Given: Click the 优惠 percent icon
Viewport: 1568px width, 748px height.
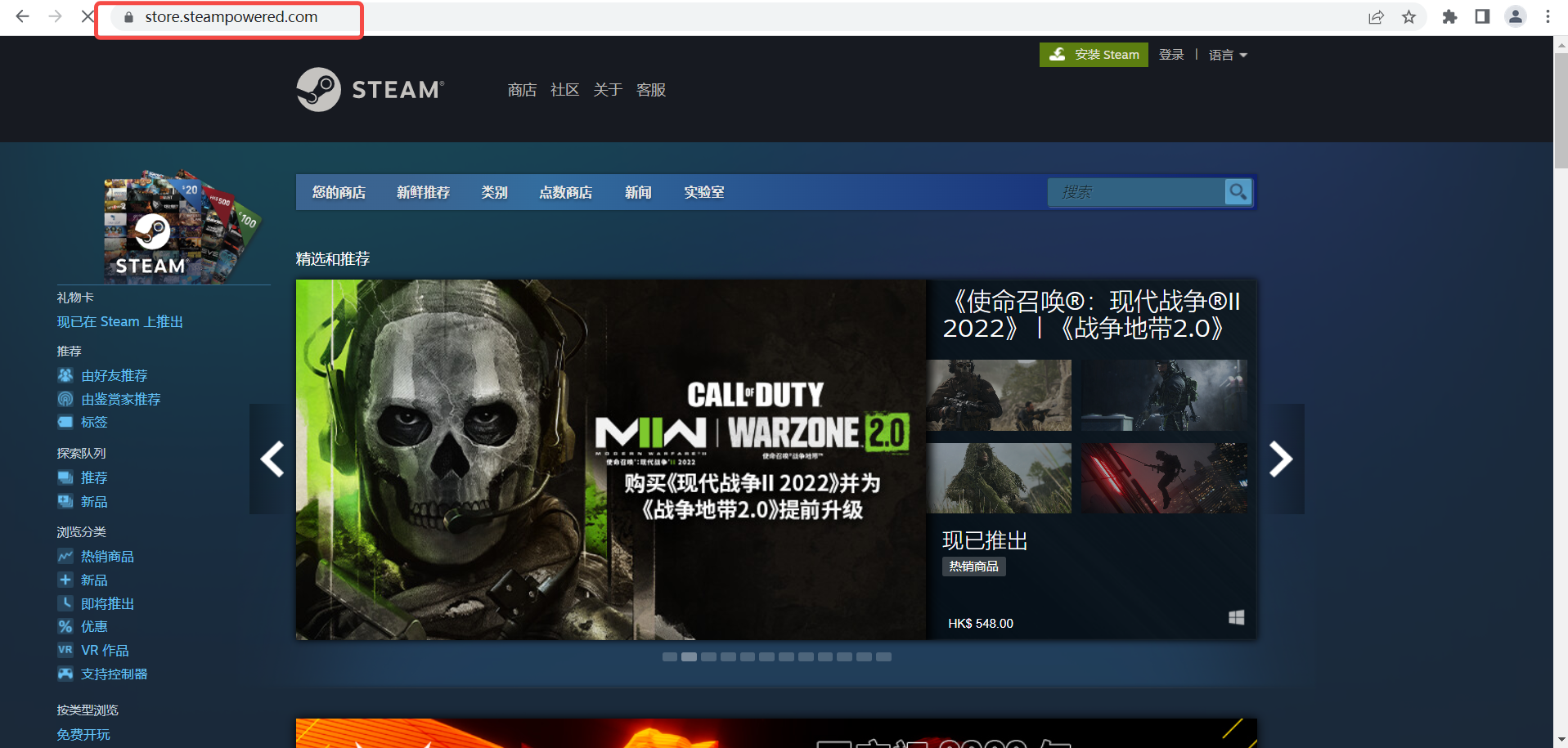Looking at the screenshot, I should click(65, 626).
